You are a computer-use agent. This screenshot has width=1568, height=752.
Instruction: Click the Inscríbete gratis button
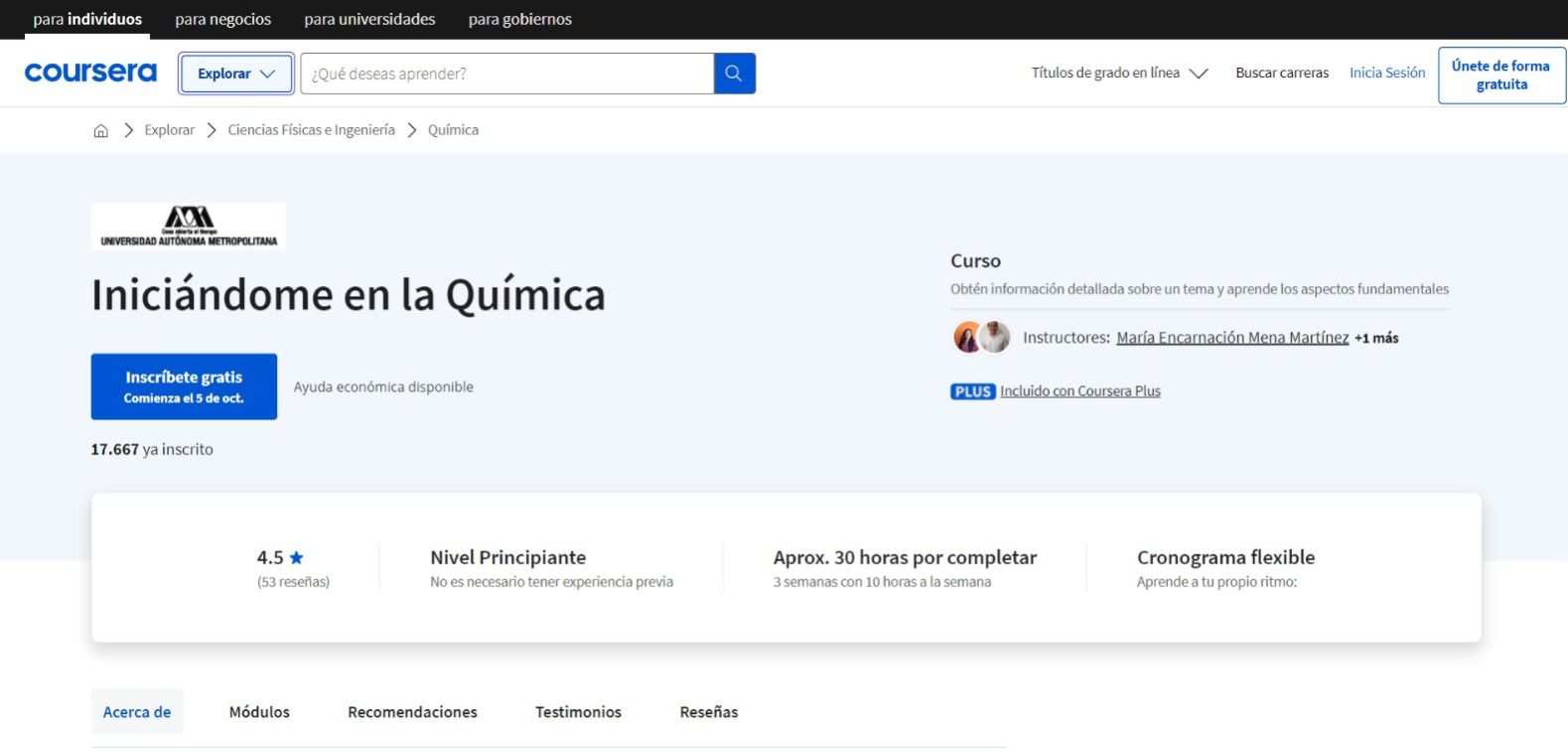184,386
